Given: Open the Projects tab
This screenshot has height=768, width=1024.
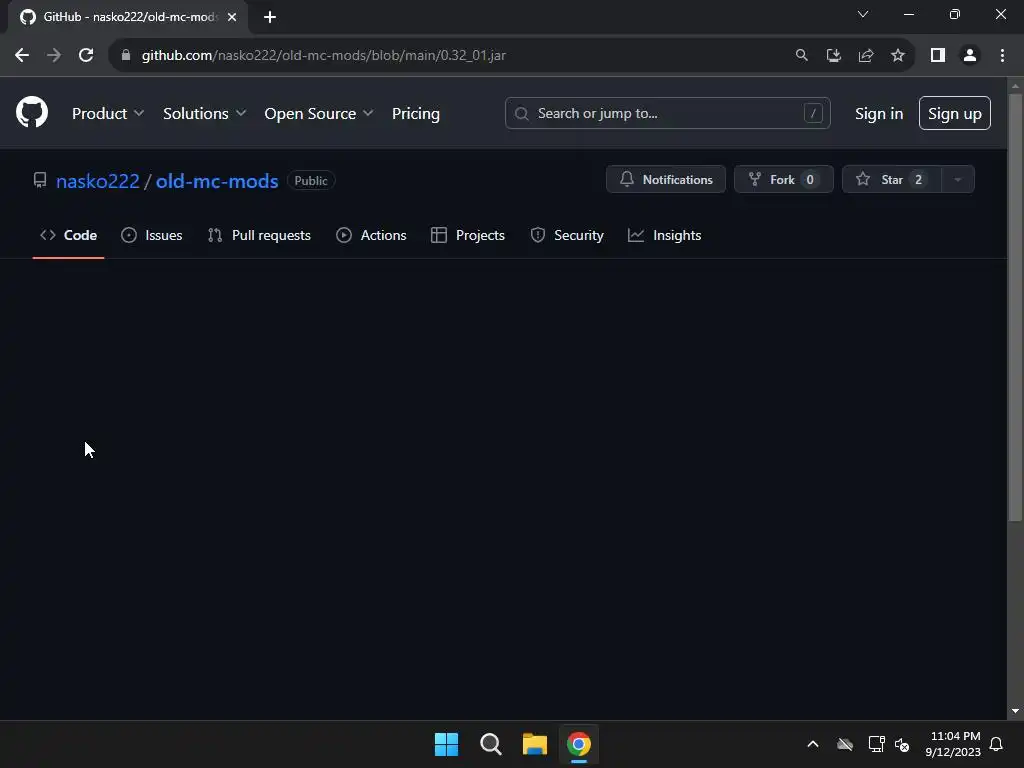Looking at the screenshot, I should [x=468, y=235].
